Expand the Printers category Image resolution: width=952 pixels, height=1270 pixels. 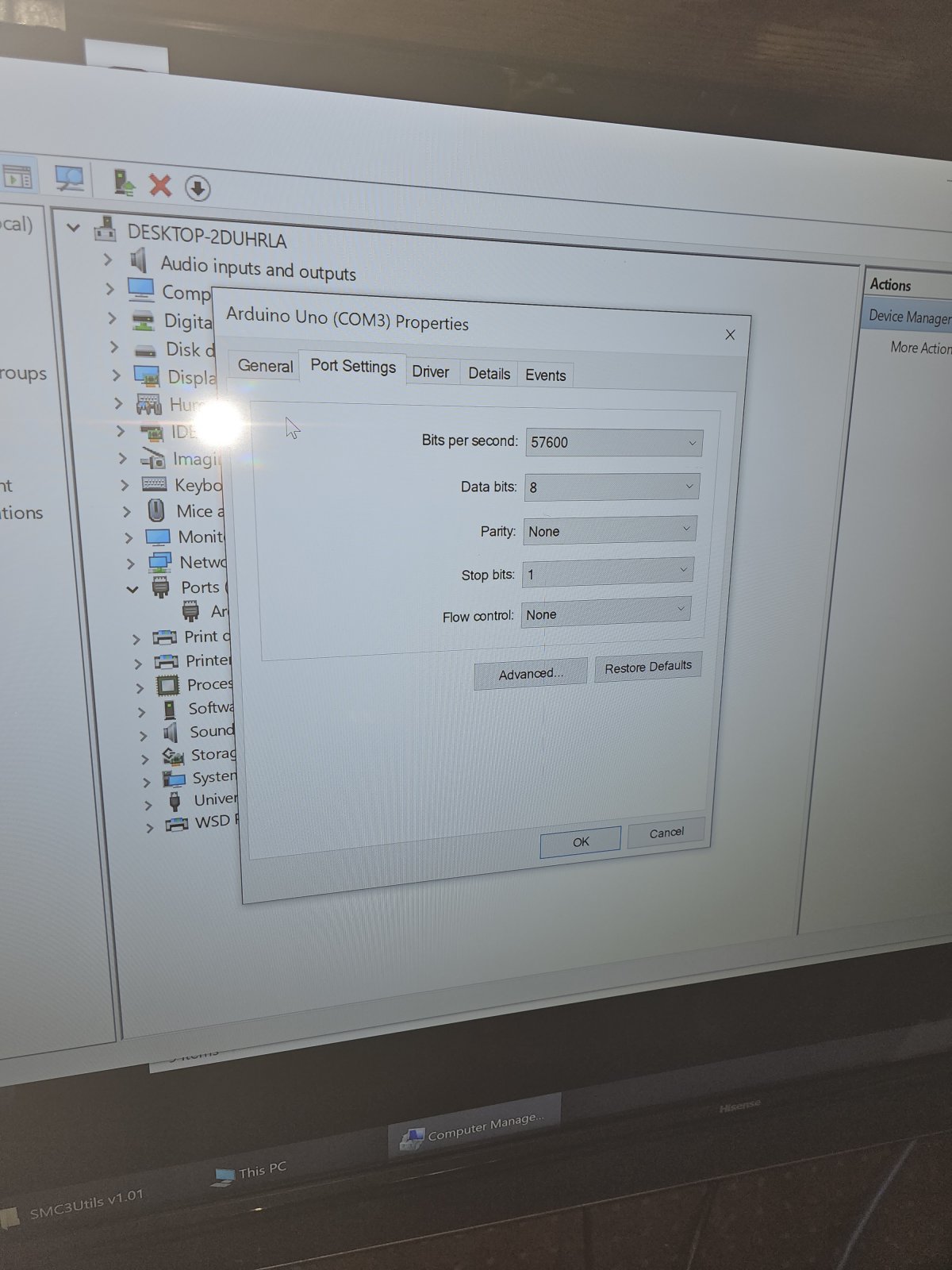138,663
